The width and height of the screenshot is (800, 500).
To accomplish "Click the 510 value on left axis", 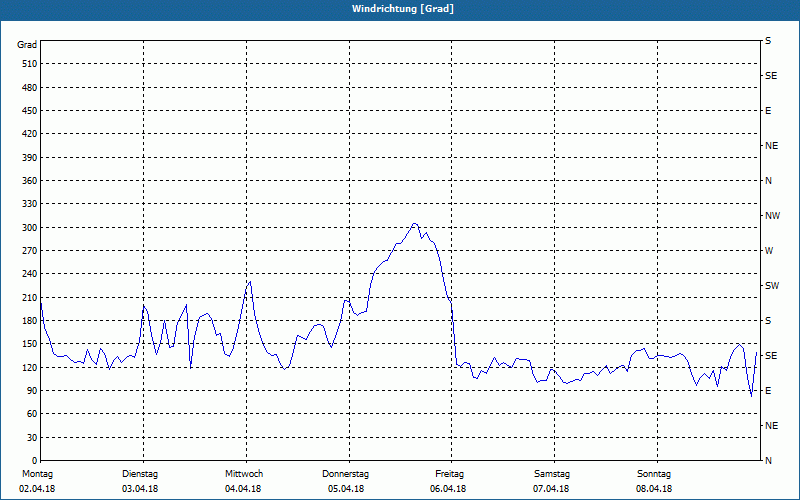I will (30, 64).
